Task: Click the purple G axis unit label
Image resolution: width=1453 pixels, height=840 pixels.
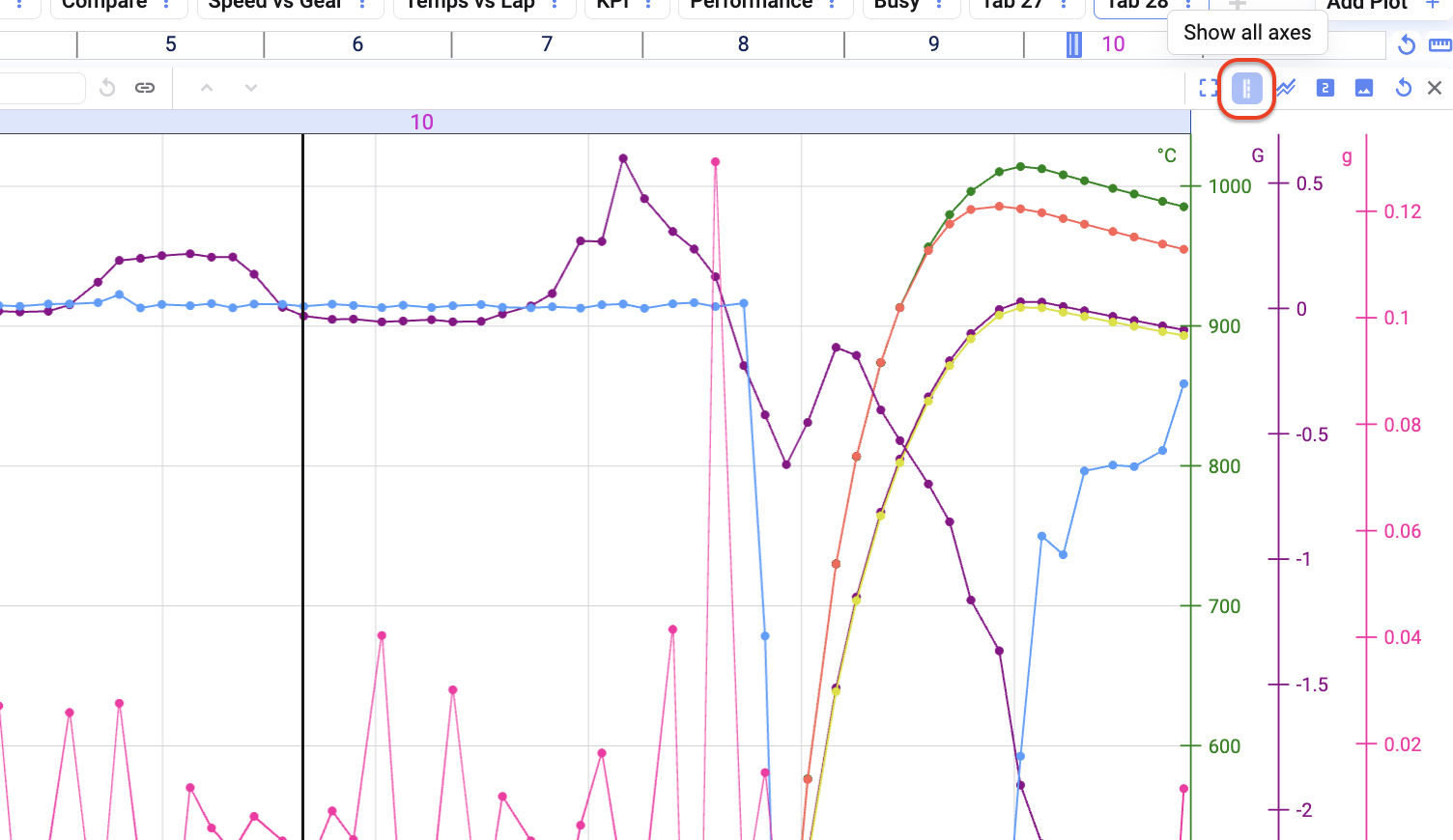Action: coord(1258,155)
